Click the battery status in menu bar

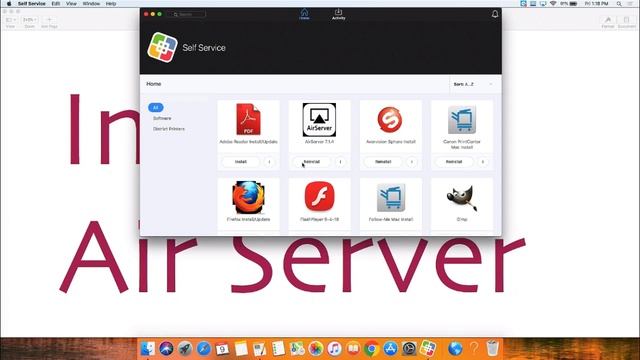click(569, 4)
